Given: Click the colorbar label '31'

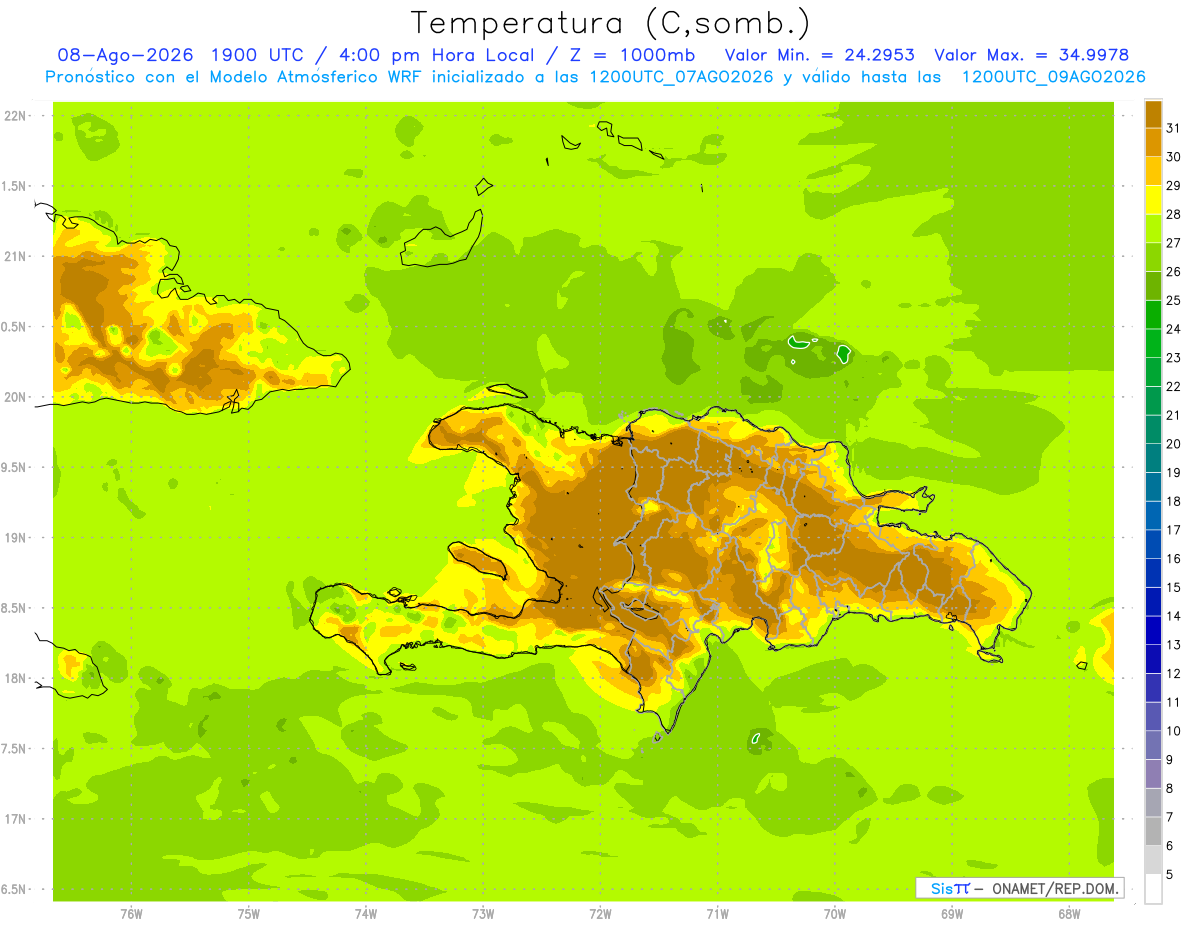Looking at the screenshot, I should coord(1173,128).
